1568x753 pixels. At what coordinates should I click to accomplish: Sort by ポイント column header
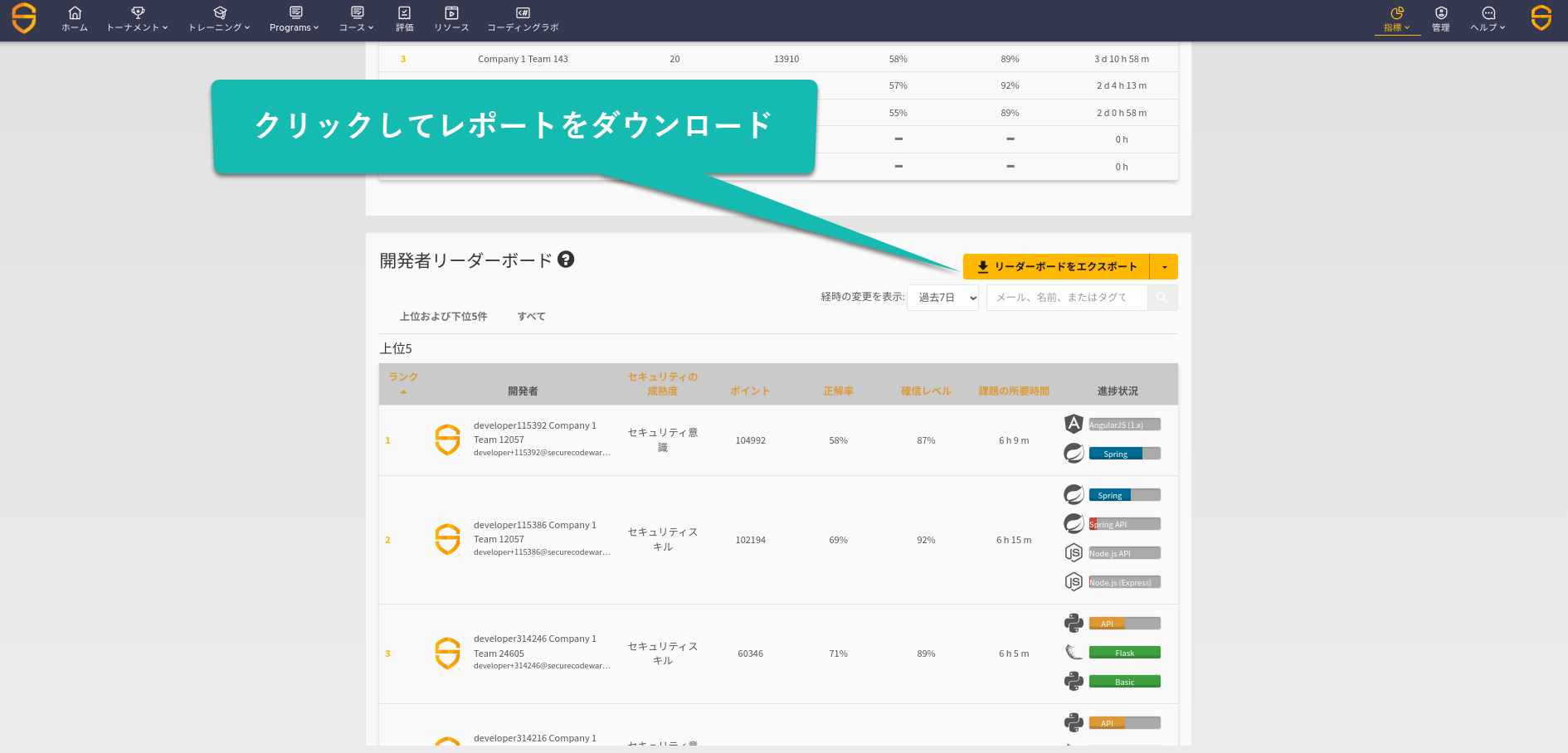(x=750, y=391)
